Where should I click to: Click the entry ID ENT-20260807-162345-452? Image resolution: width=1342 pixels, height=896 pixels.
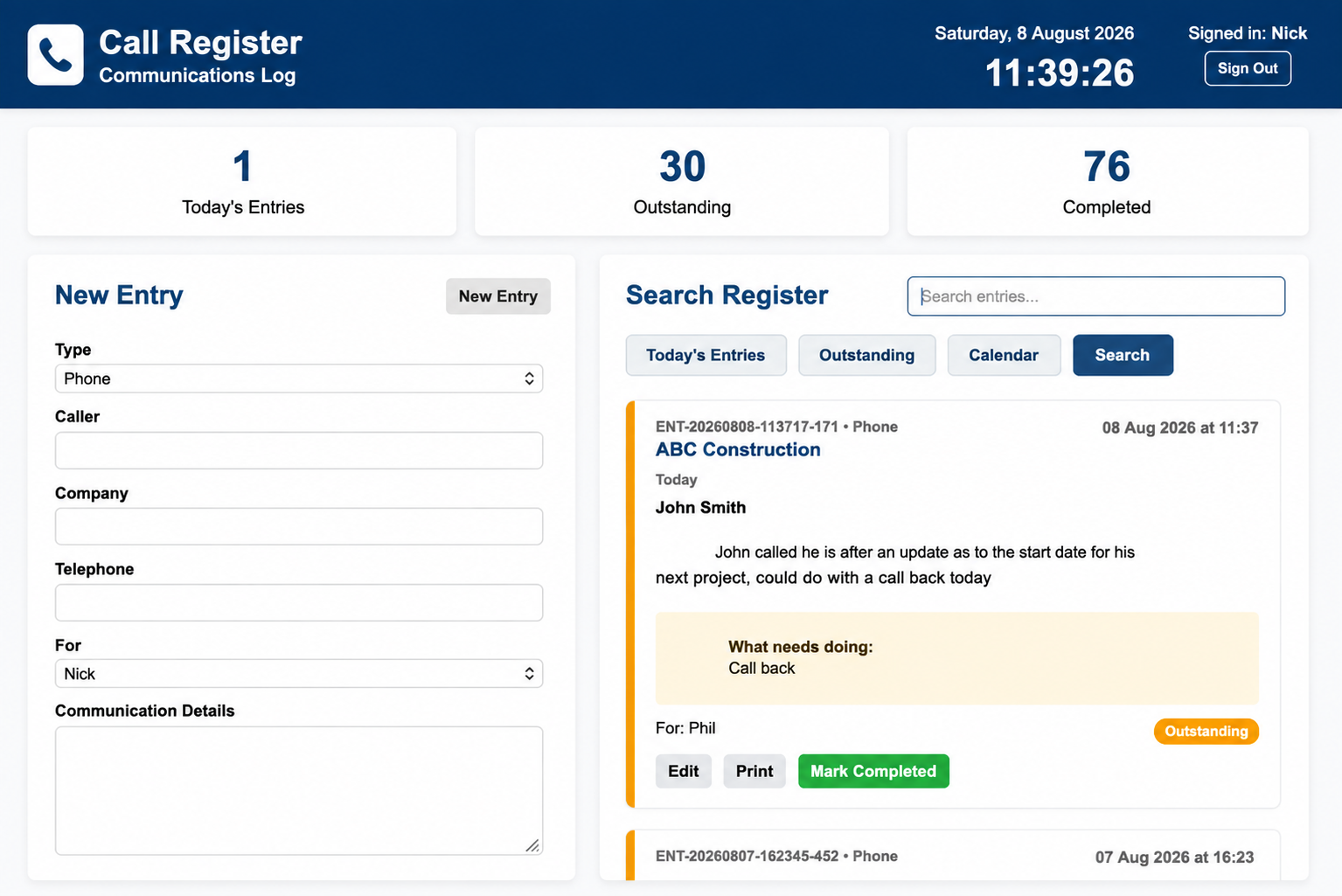coord(747,856)
